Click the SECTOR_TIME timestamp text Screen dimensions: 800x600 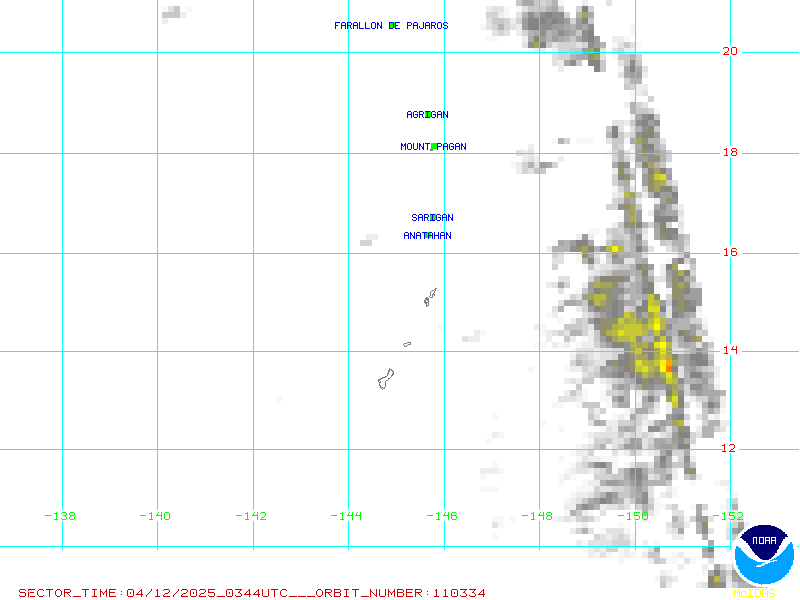[x=154, y=593]
